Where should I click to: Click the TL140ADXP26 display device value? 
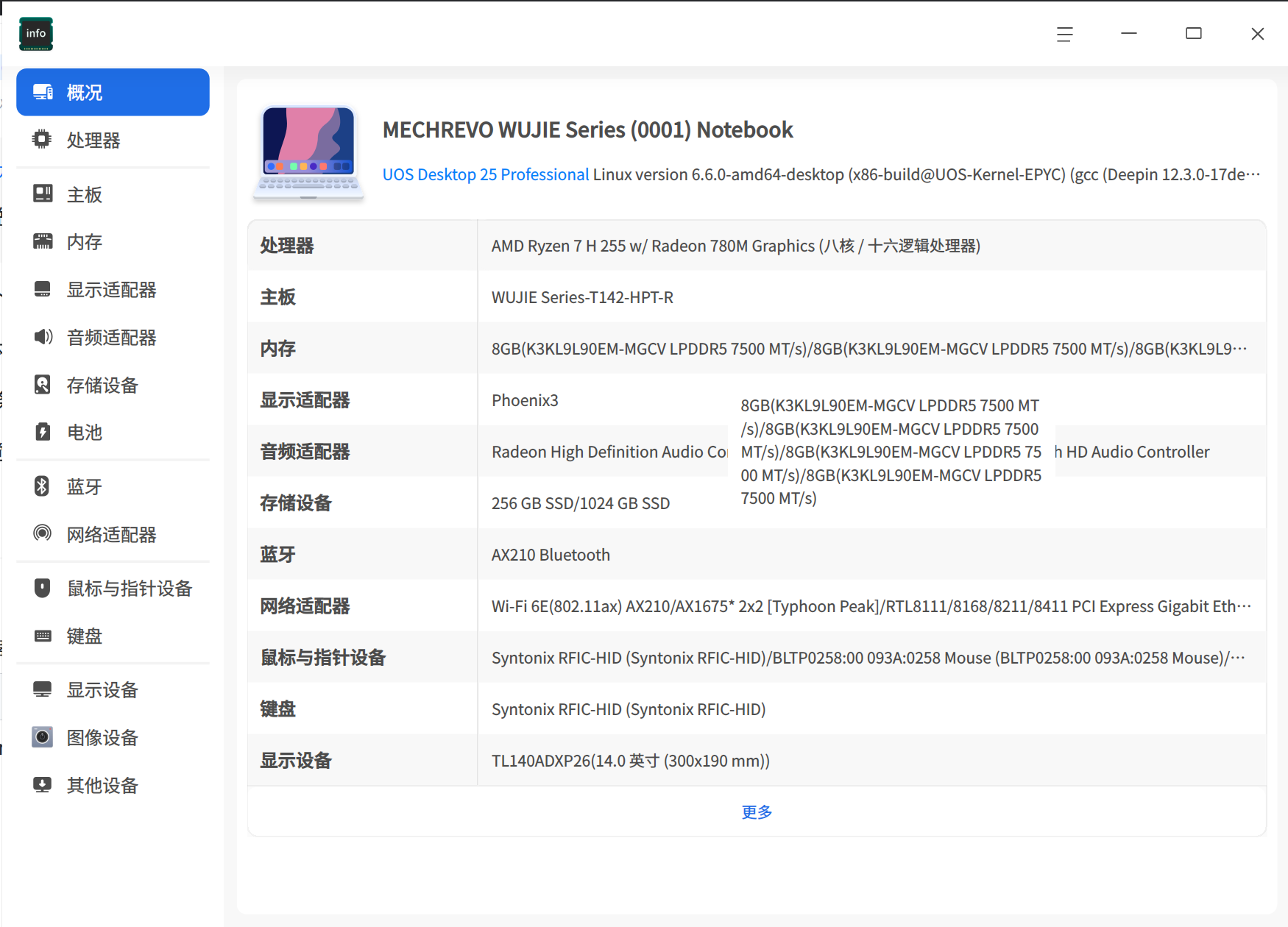pyautogui.click(x=631, y=761)
